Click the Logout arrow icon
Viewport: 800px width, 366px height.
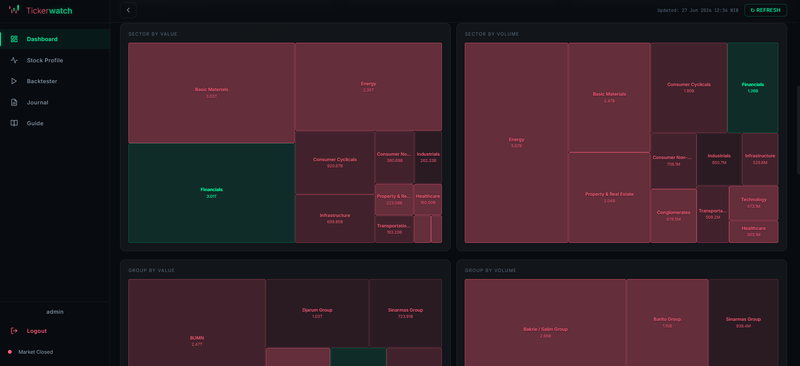(x=14, y=331)
